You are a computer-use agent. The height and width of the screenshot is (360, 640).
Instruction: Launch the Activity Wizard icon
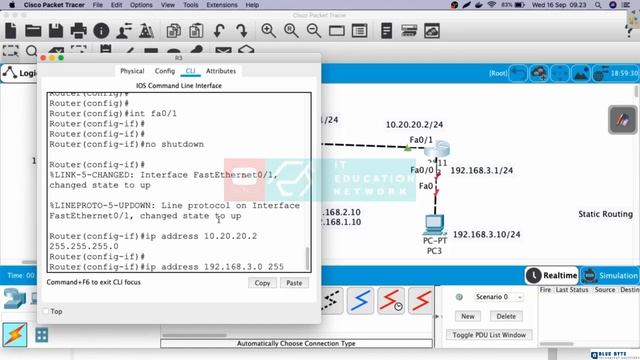pos(146,31)
